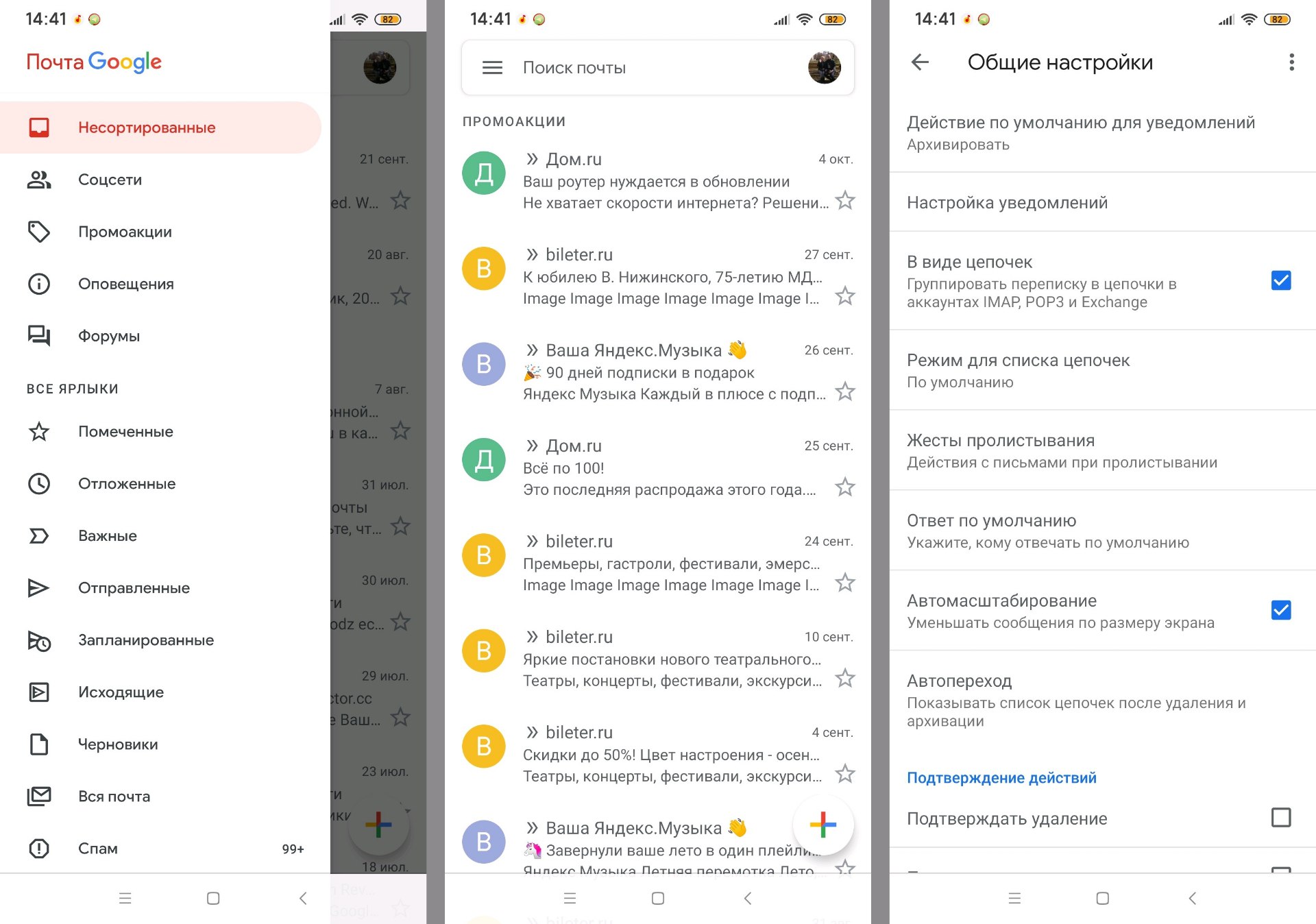
Task: Open the hamburger menu in search bar
Action: click(x=492, y=67)
